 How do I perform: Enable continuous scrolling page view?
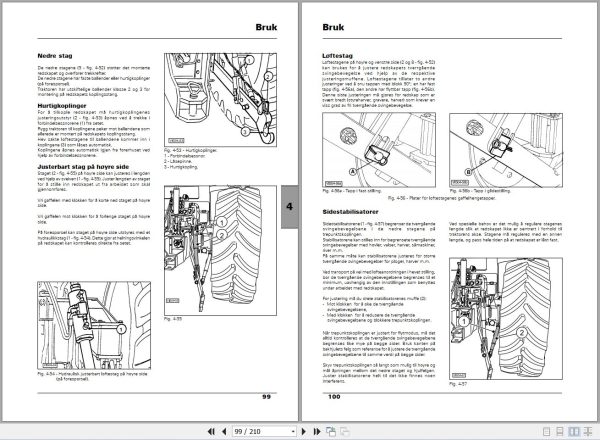(560, 432)
